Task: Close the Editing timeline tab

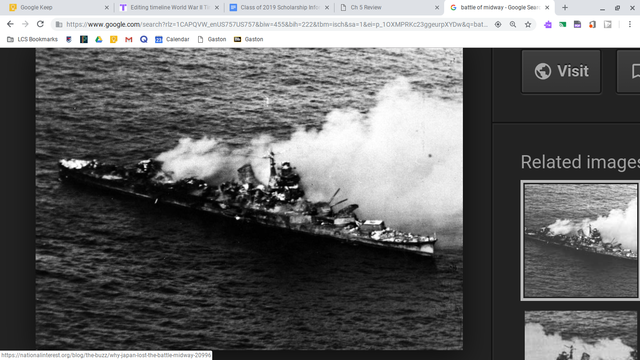Action: coord(217,7)
